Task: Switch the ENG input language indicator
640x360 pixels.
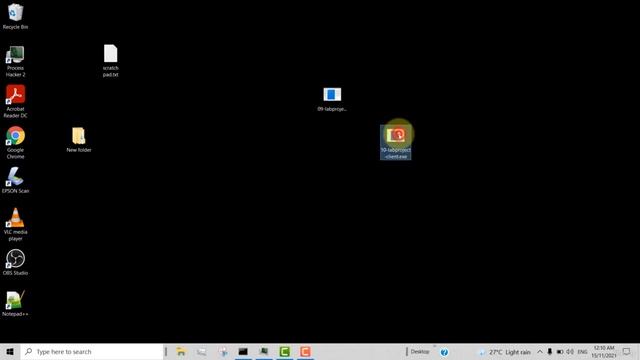Action: click(582, 351)
